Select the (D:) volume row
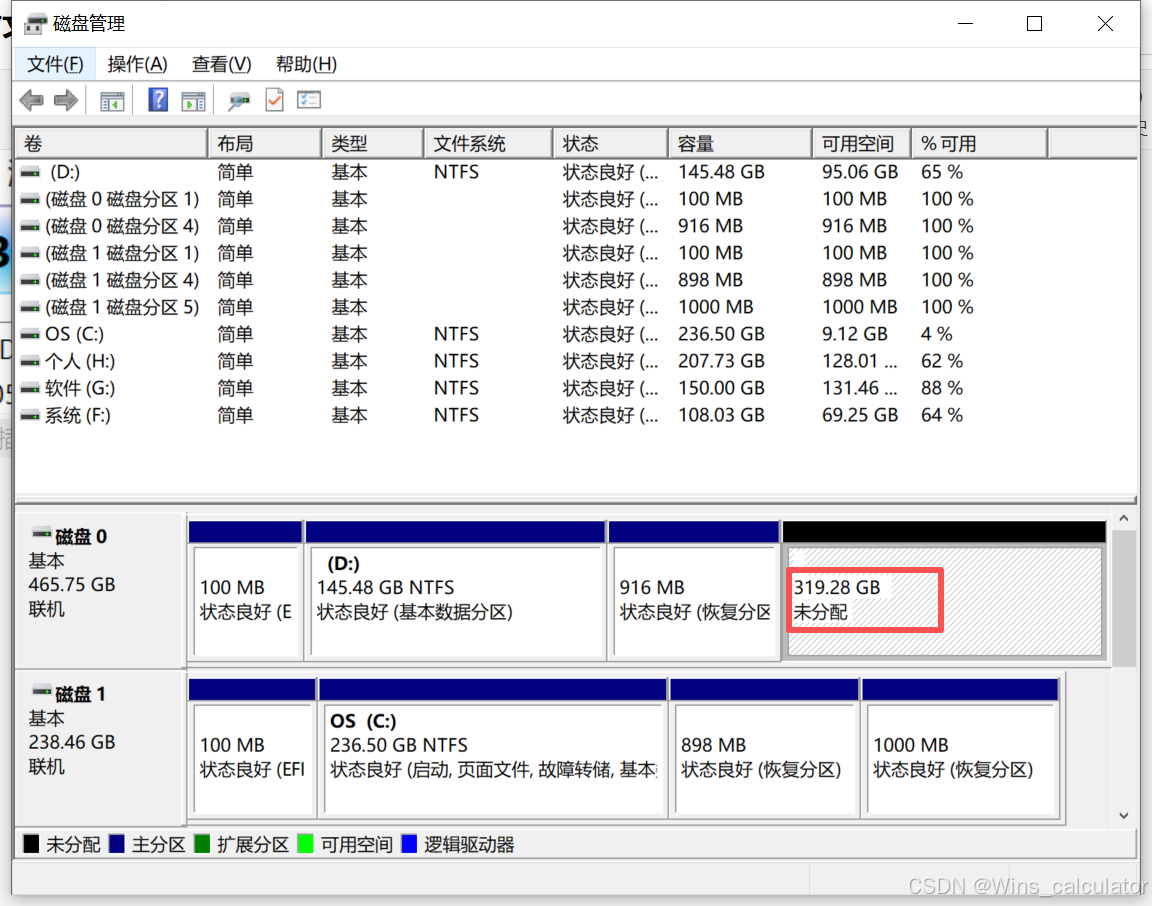1152x906 pixels. 576,172
